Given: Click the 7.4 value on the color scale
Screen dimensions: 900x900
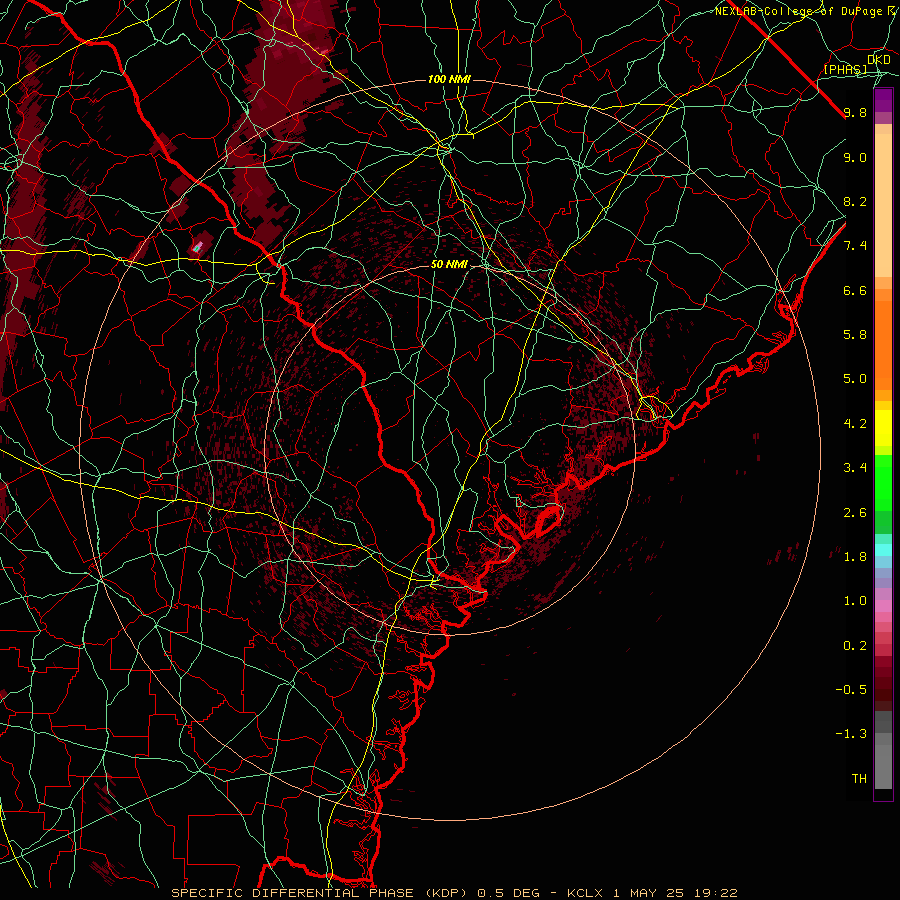Looking at the screenshot, I should (x=855, y=246).
